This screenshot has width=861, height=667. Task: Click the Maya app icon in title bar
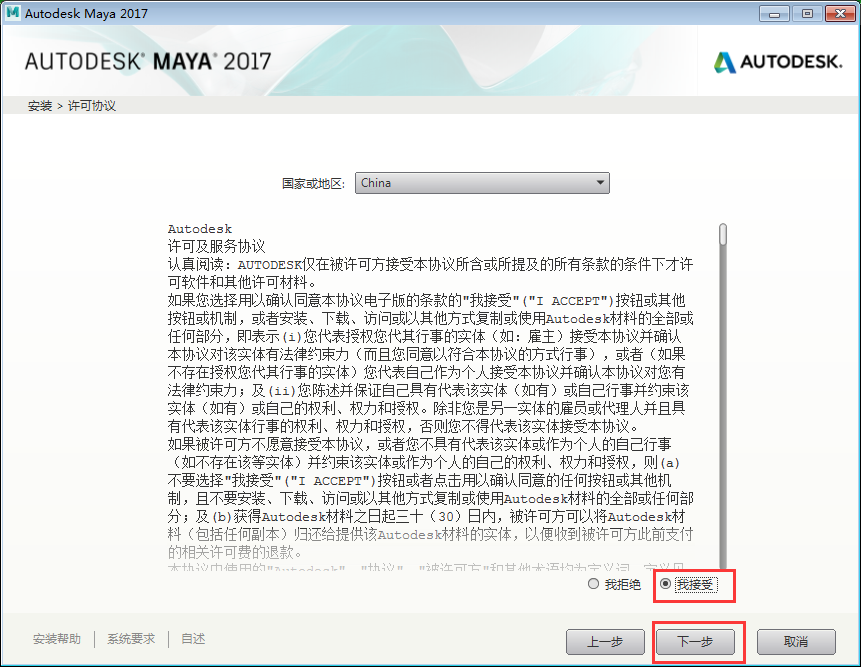click(x=12, y=13)
